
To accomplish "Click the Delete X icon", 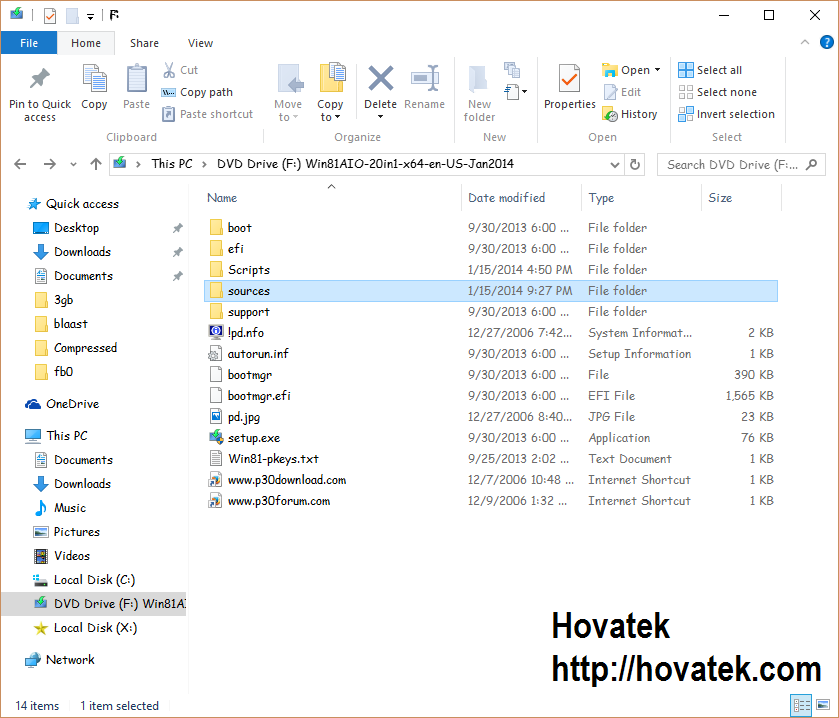I will (x=380, y=79).
